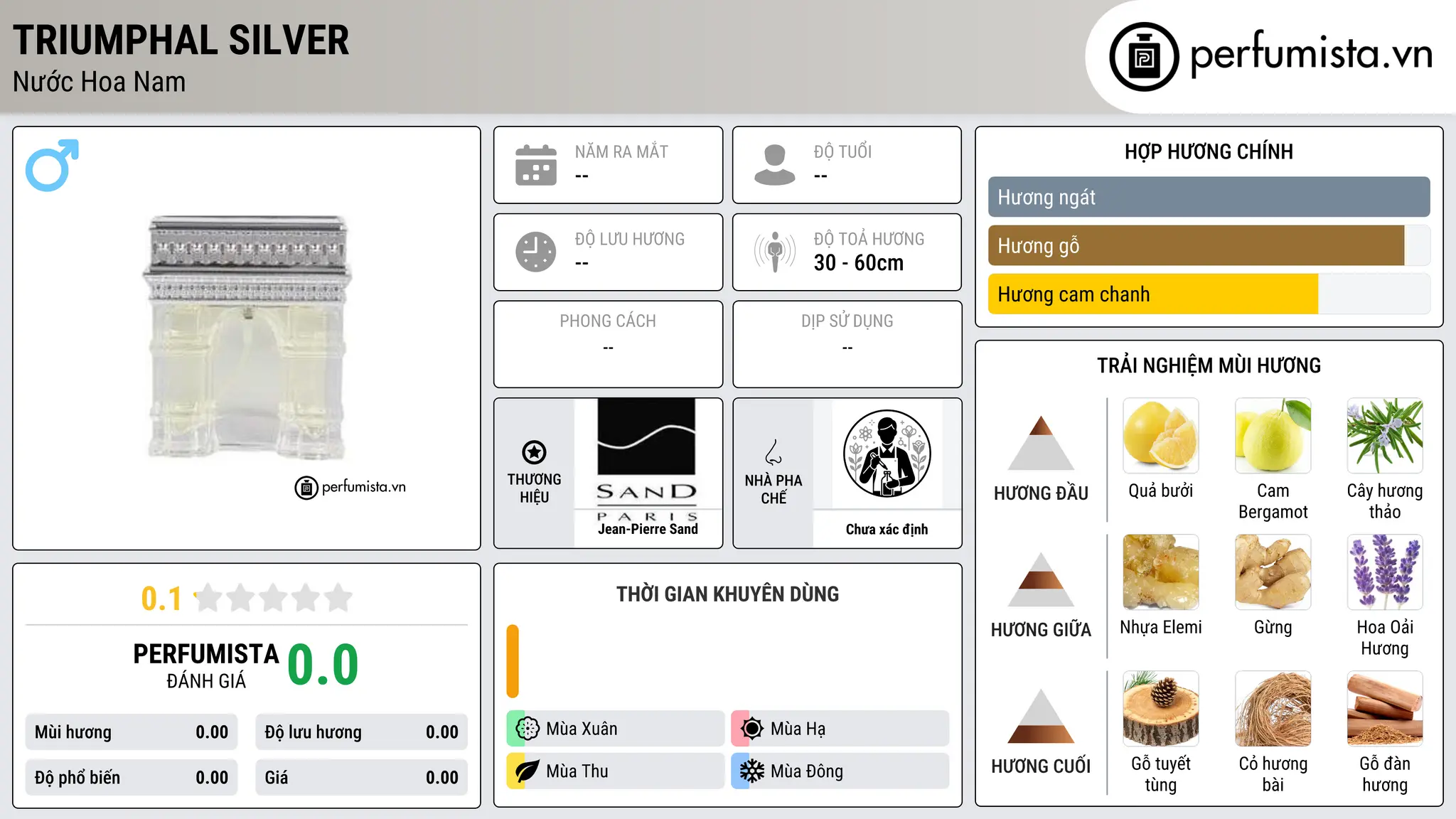Click the 30 - 60cm sillage value
Image resolution: width=1456 pixels, height=819 pixels.
point(859,263)
